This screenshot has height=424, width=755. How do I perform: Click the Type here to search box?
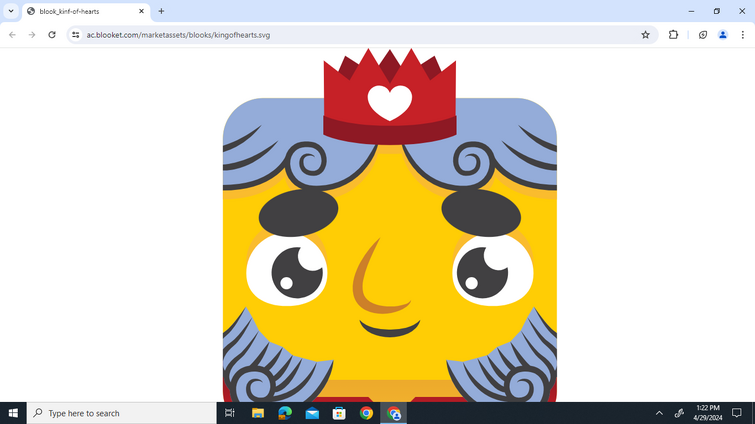tap(121, 413)
